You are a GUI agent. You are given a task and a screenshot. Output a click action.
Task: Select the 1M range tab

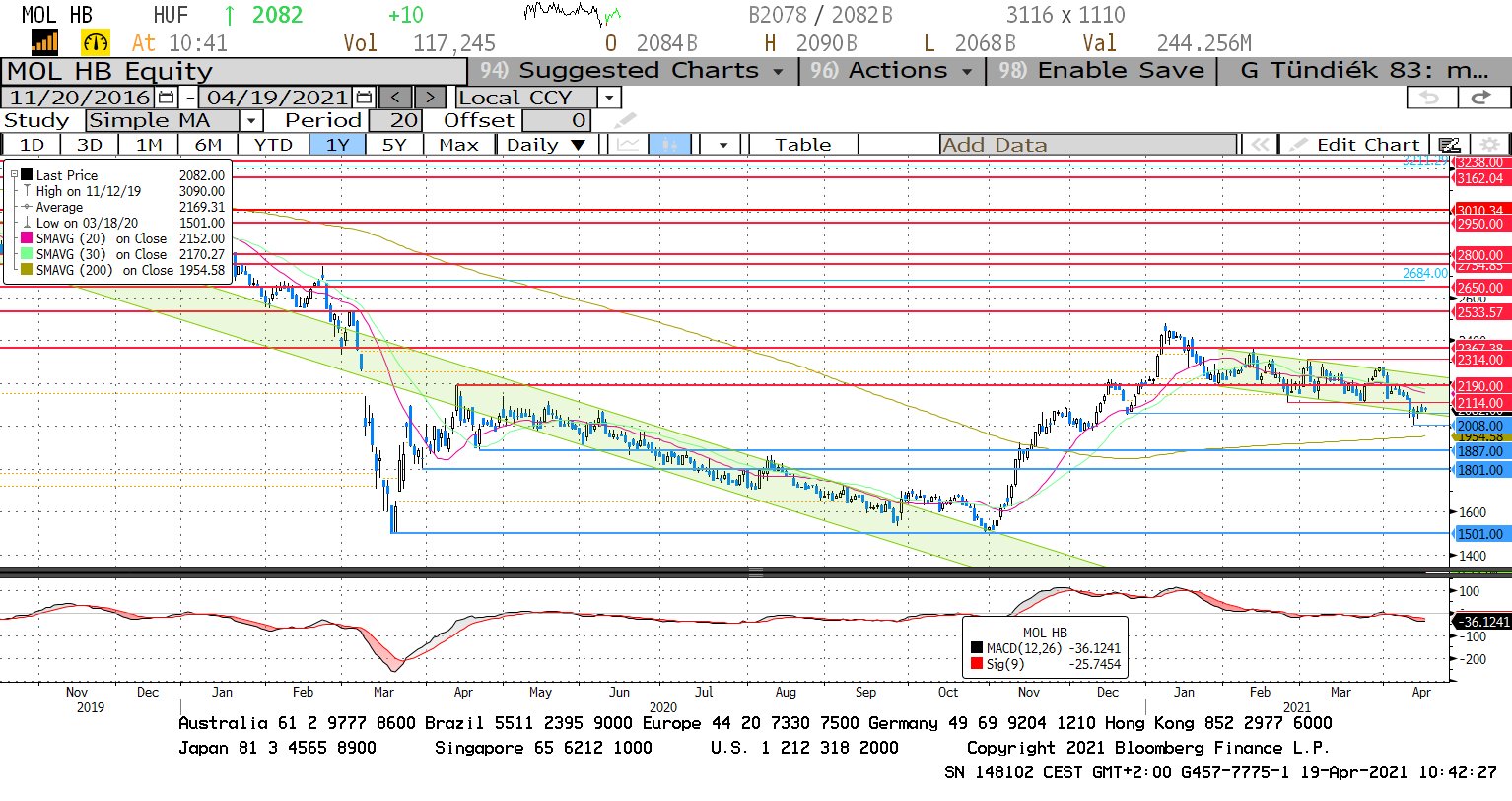[149, 145]
